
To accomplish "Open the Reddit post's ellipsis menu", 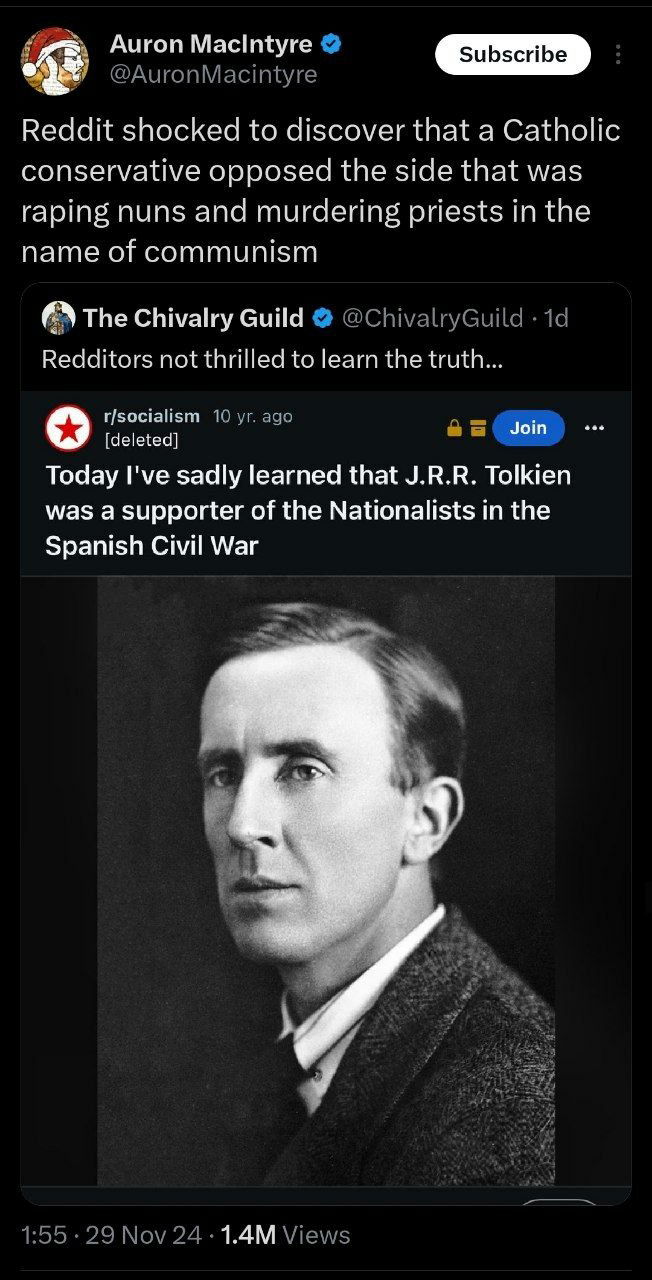I will point(595,428).
